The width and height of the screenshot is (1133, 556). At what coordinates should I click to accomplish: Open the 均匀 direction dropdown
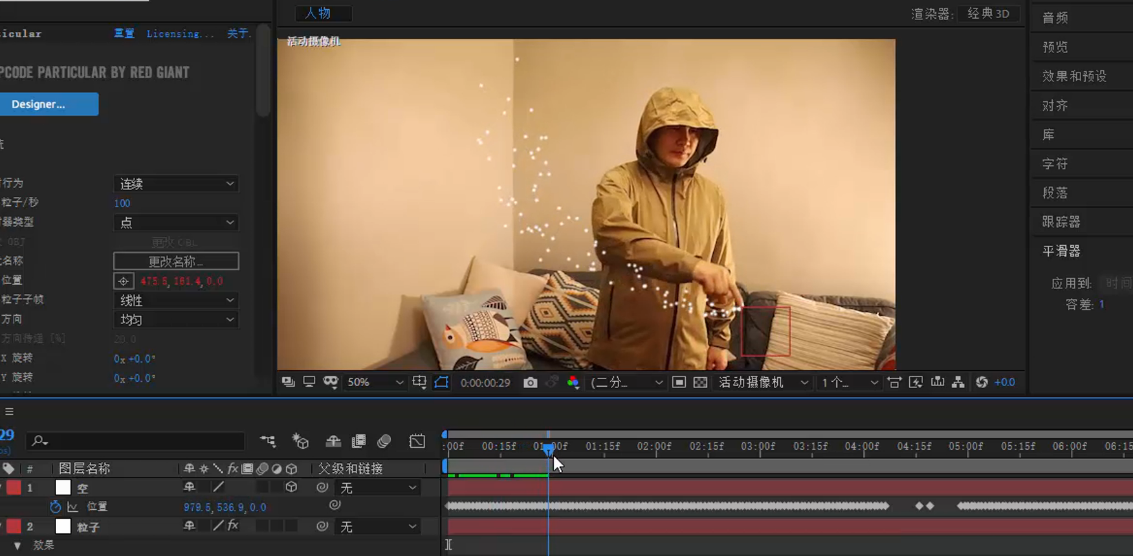176,319
